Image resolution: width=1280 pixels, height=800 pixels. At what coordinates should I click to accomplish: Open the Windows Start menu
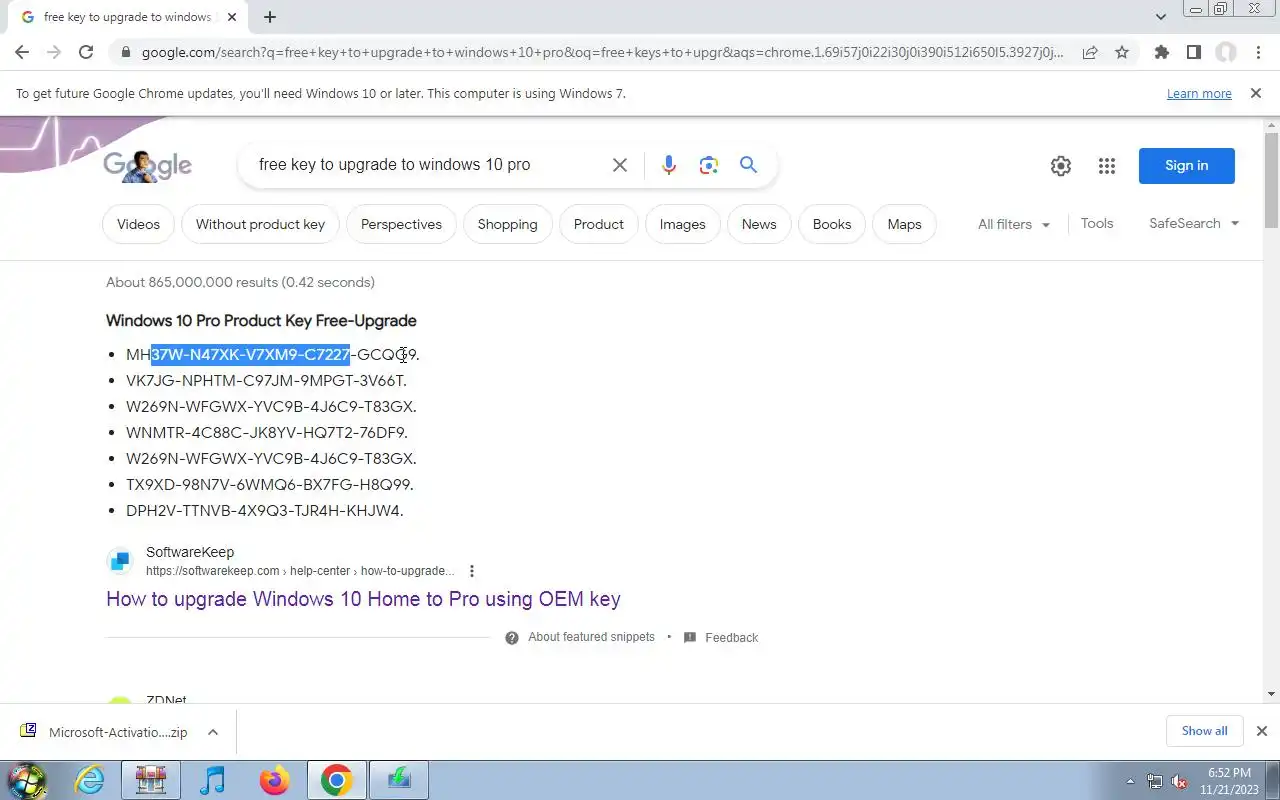coord(26,780)
